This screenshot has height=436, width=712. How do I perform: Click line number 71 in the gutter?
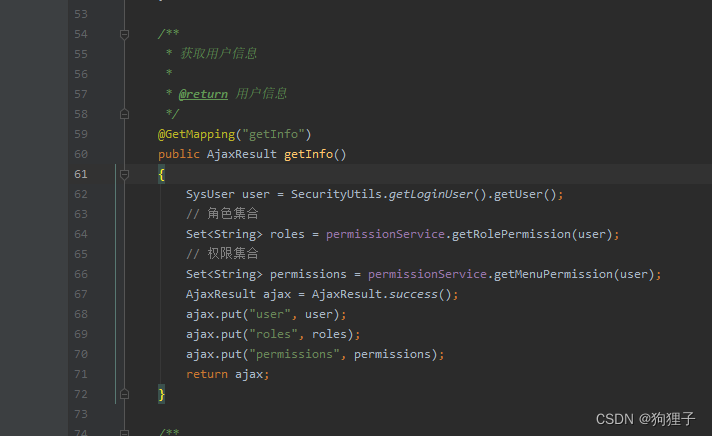[81, 374]
